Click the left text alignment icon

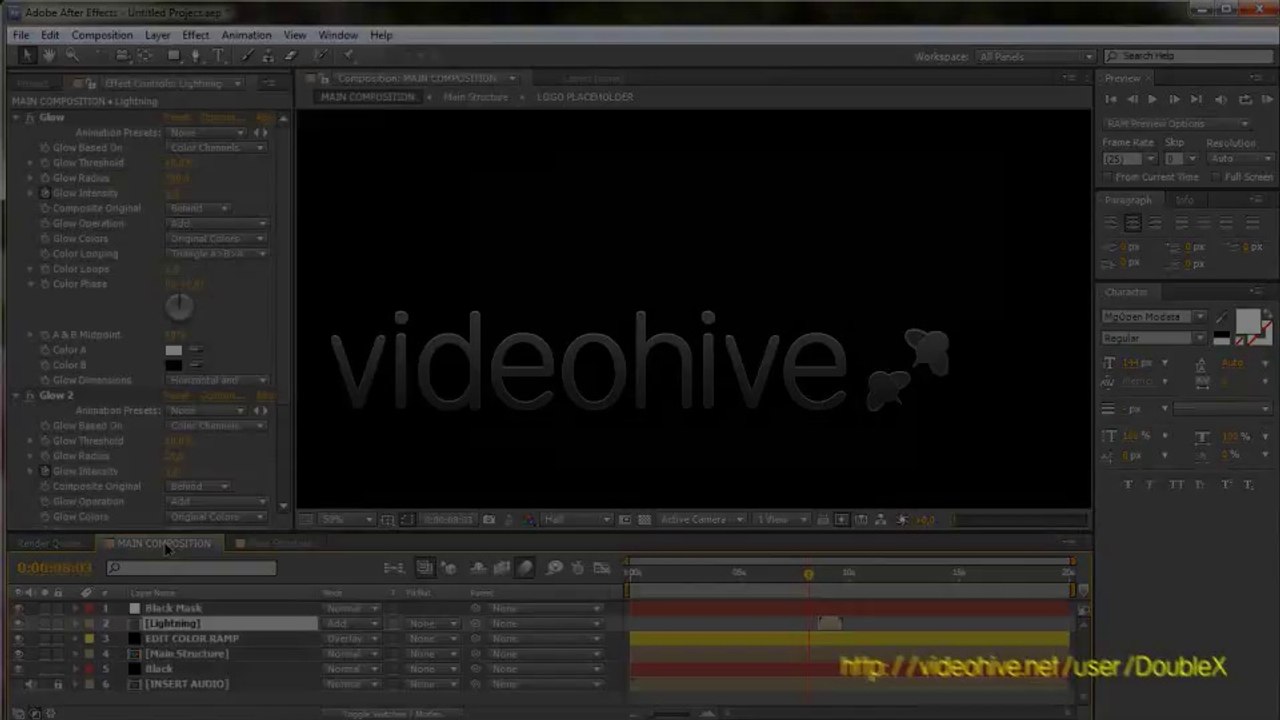point(1111,223)
